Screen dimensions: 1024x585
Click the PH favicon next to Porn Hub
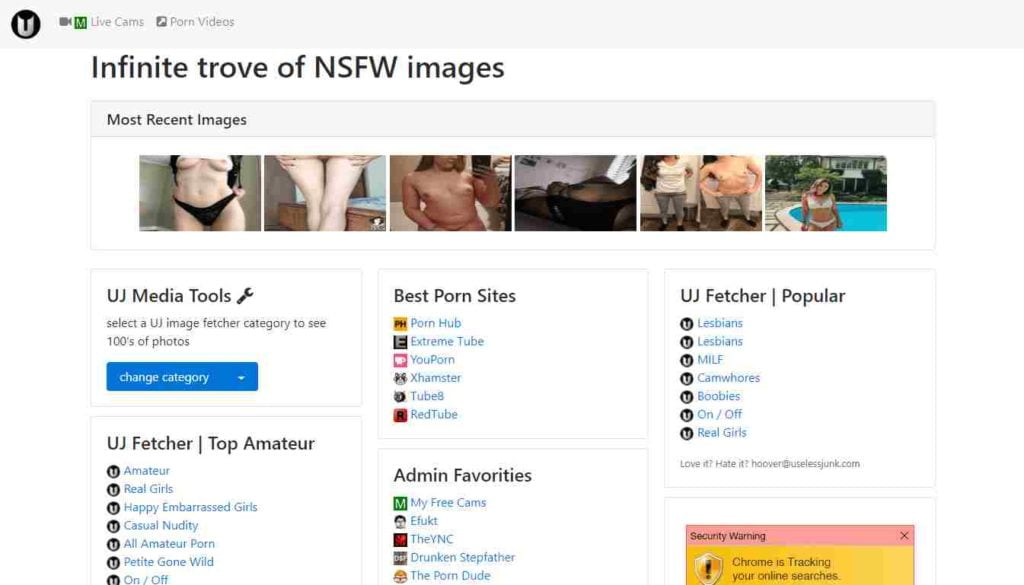400,323
